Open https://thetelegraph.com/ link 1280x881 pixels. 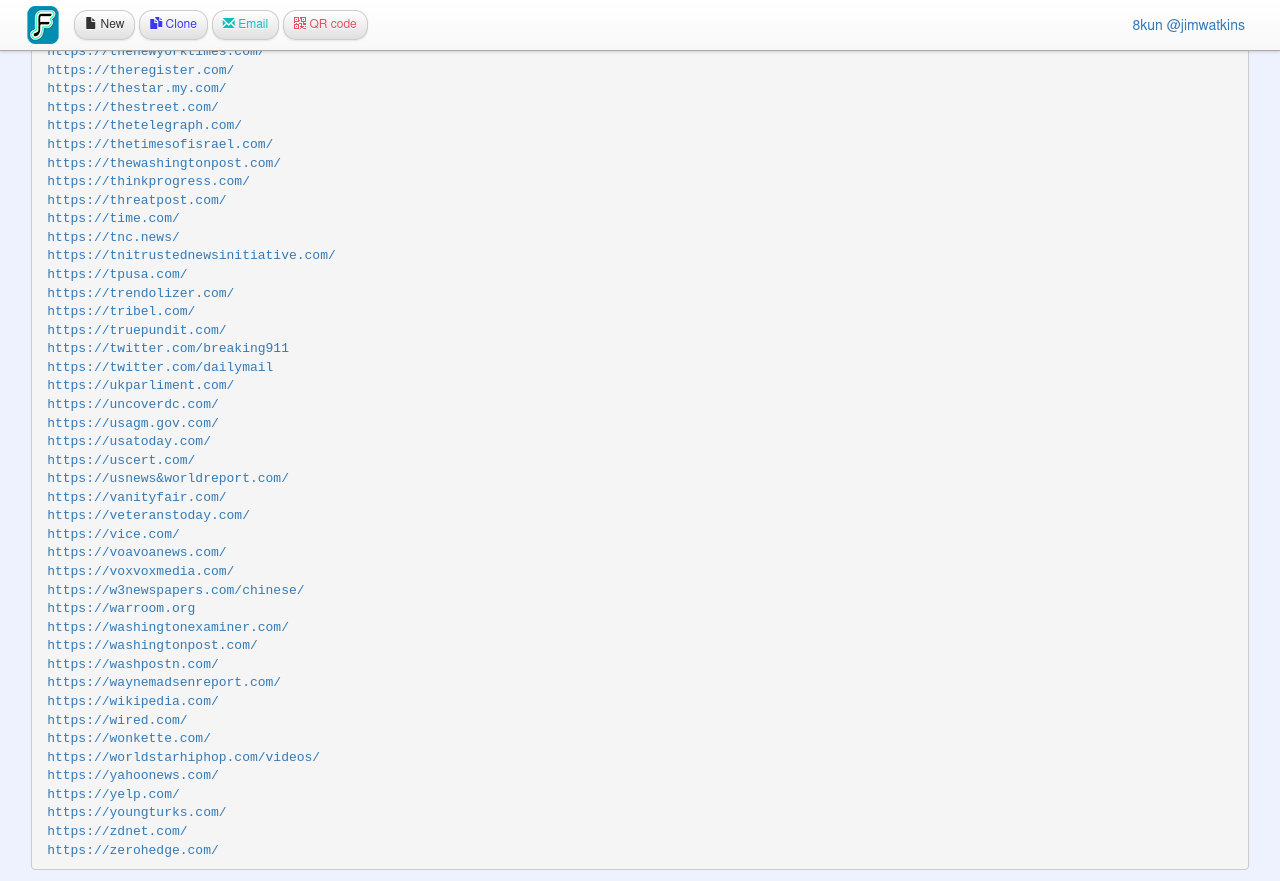click(x=145, y=126)
